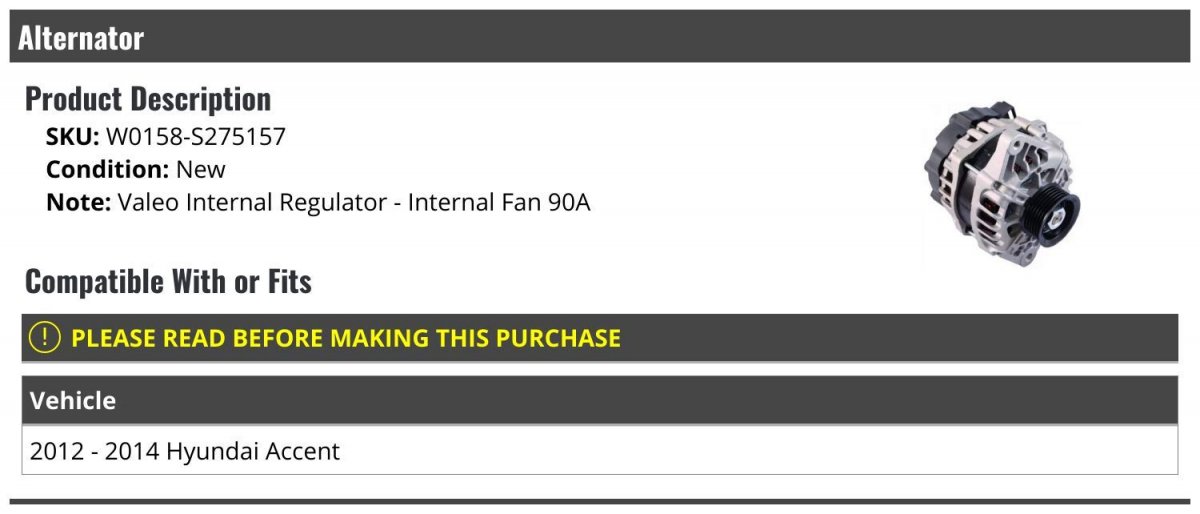
Task: Click the Note label
Action: (x=78, y=202)
